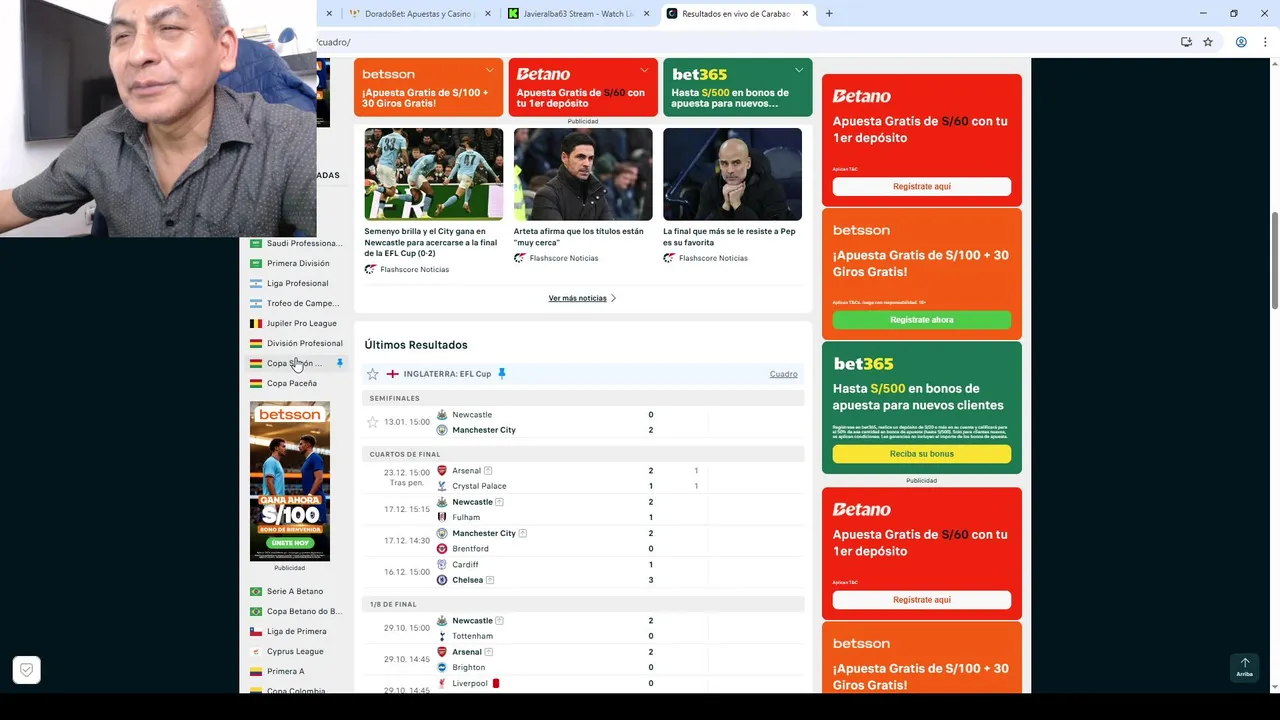1280x720 pixels.
Task: Click the Fulham crest
Action: click(x=442, y=517)
